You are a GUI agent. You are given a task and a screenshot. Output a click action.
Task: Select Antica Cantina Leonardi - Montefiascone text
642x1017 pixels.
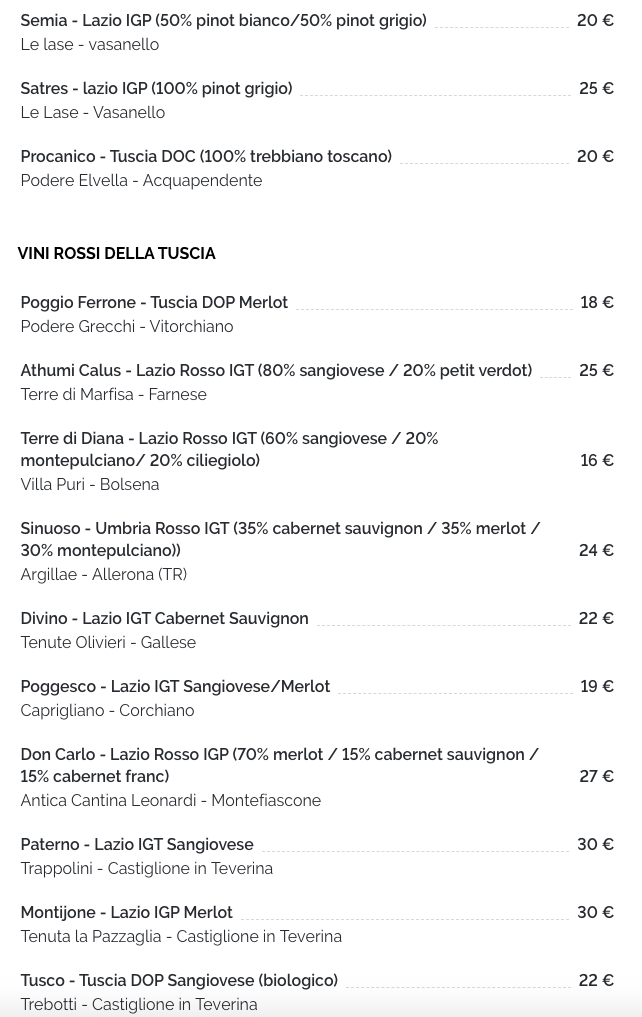tap(171, 801)
